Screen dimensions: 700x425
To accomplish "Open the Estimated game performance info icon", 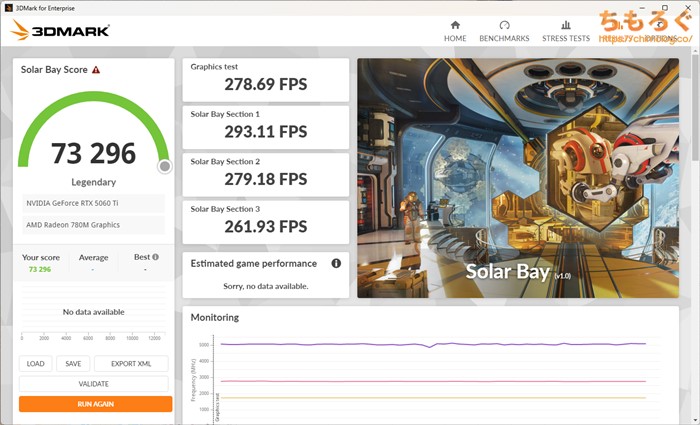I will [x=336, y=263].
